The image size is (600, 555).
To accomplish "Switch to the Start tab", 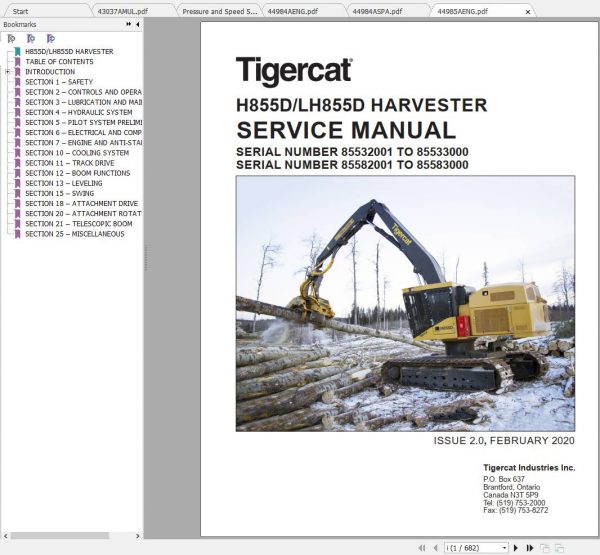I will [x=20, y=11].
